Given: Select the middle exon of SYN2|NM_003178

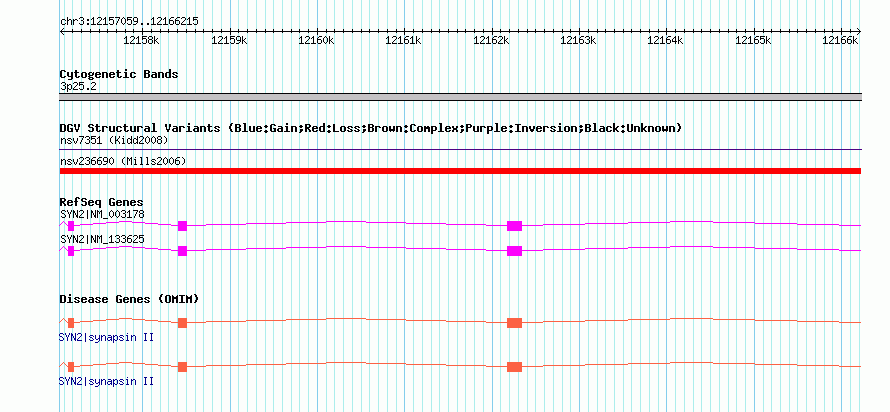Looking at the screenshot, I should 182,226.
